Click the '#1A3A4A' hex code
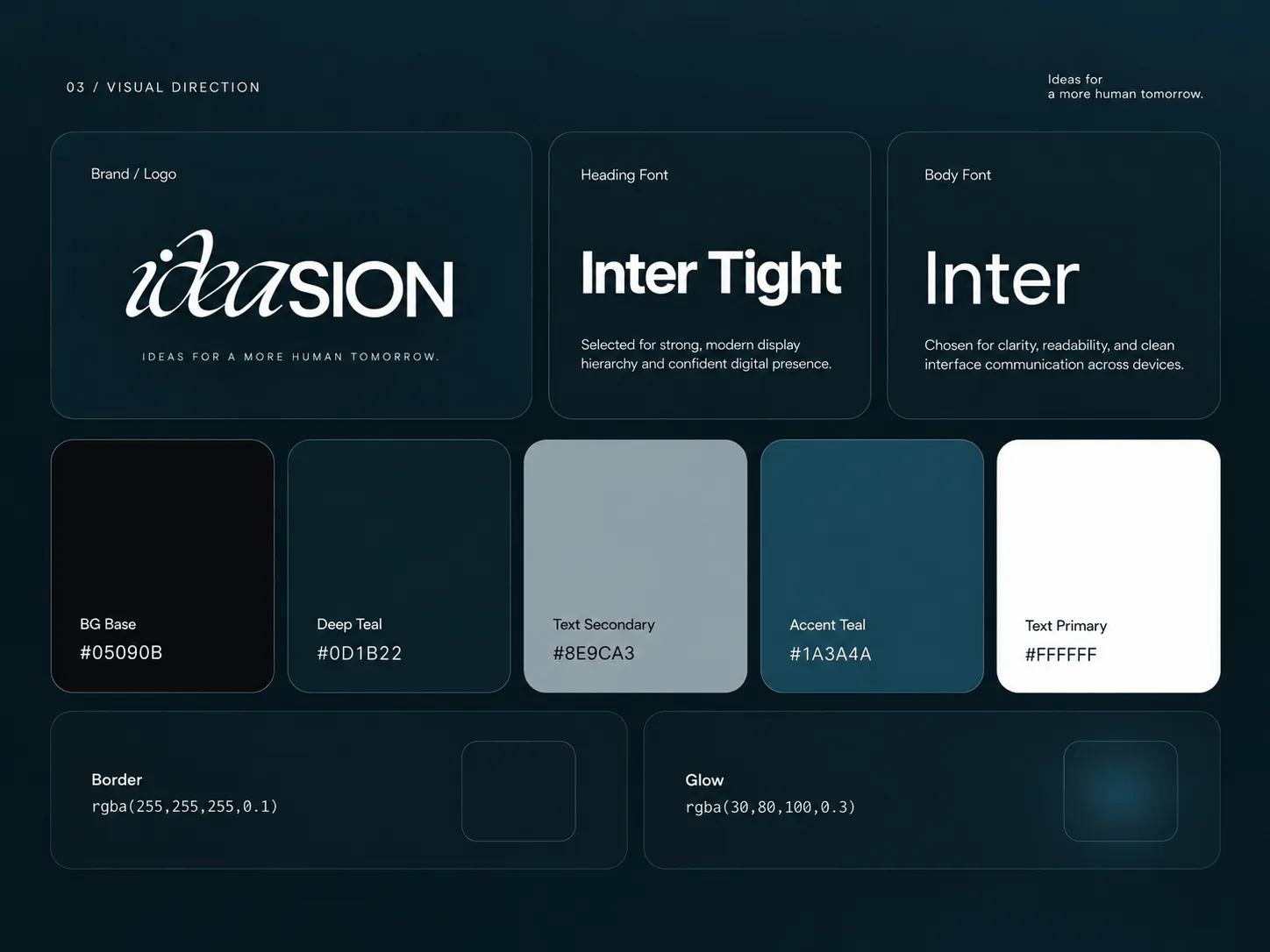Viewport: 1270px width, 952px height. (831, 654)
